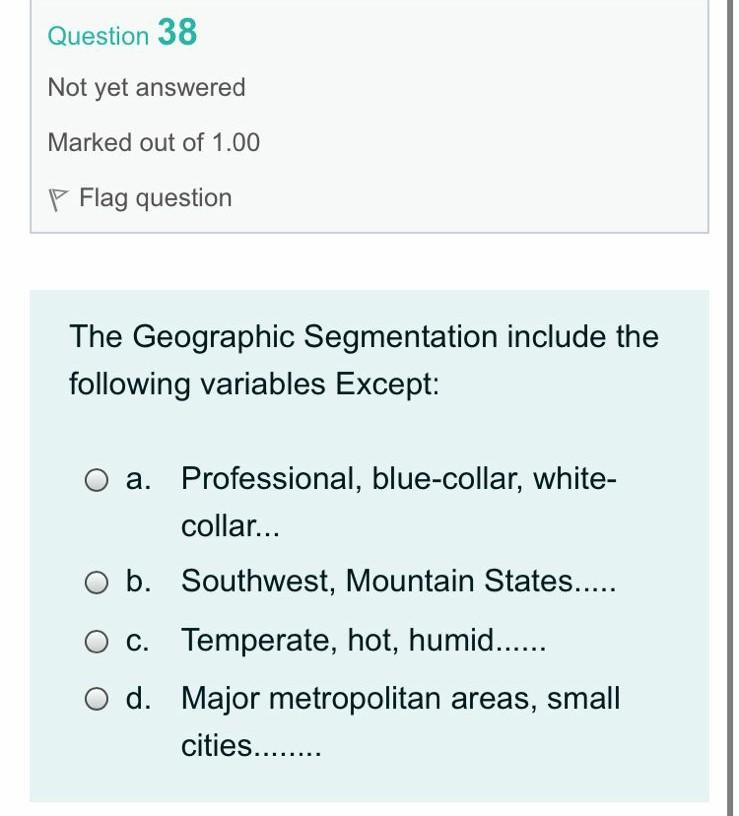
Task: Click the Not yet answered status text
Action: click(146, 88)
